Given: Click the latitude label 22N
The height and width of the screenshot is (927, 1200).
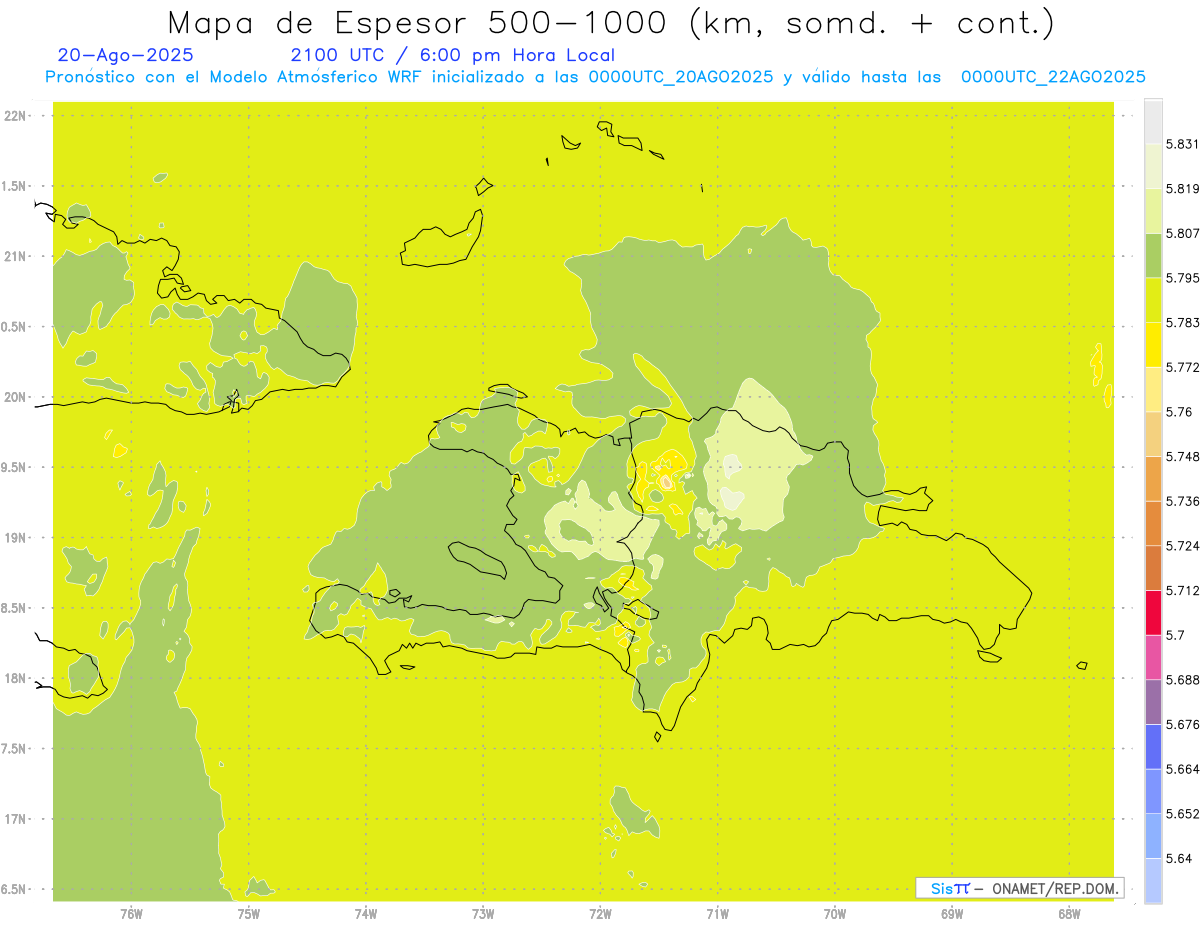Looking at the screenshot, I should pyautogui.click(x=15, y=115).
